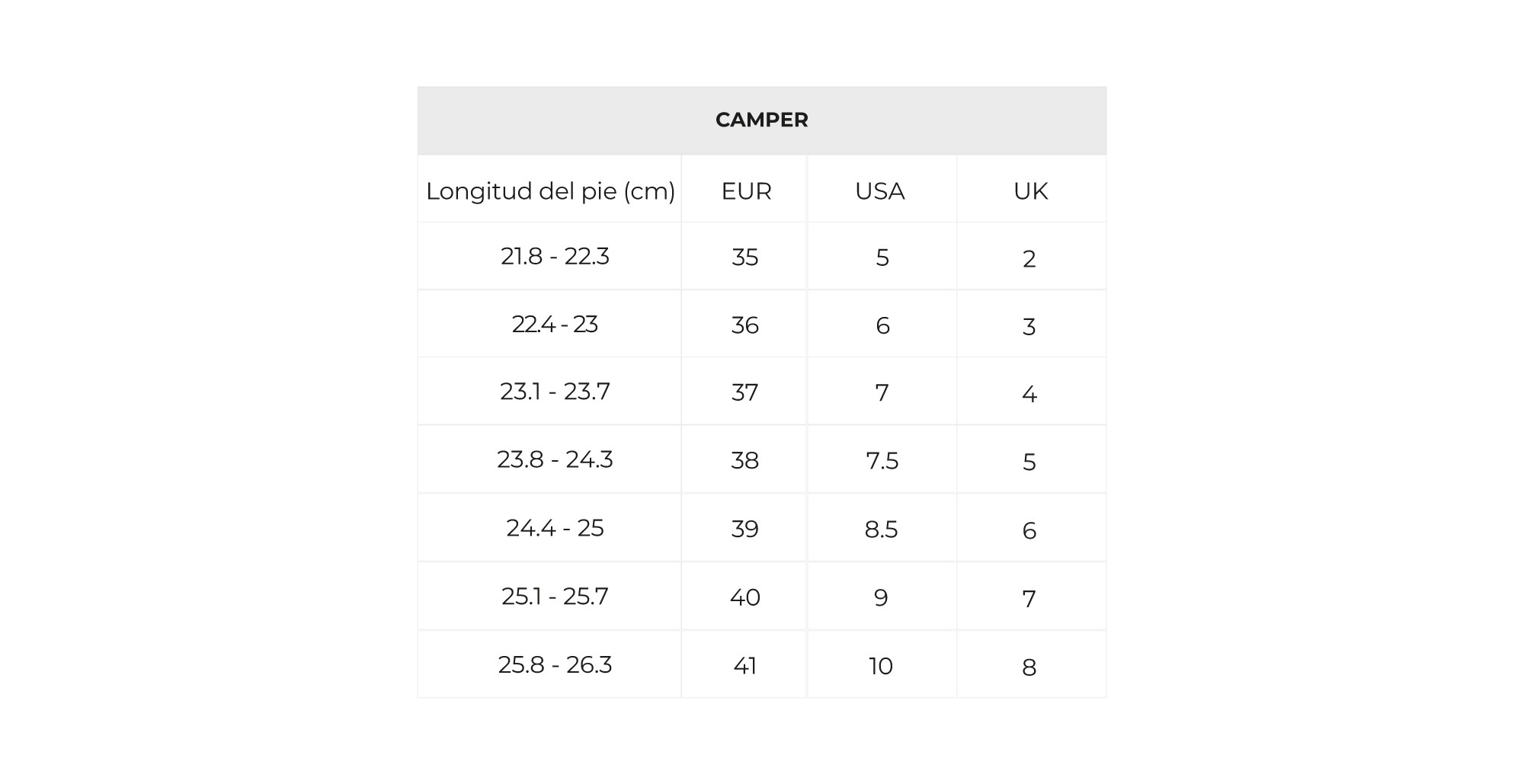The image size is (1524, 784).
Task: Select the EUR size 36 cell
Action: pyautogui.click(x=744, y=324)
